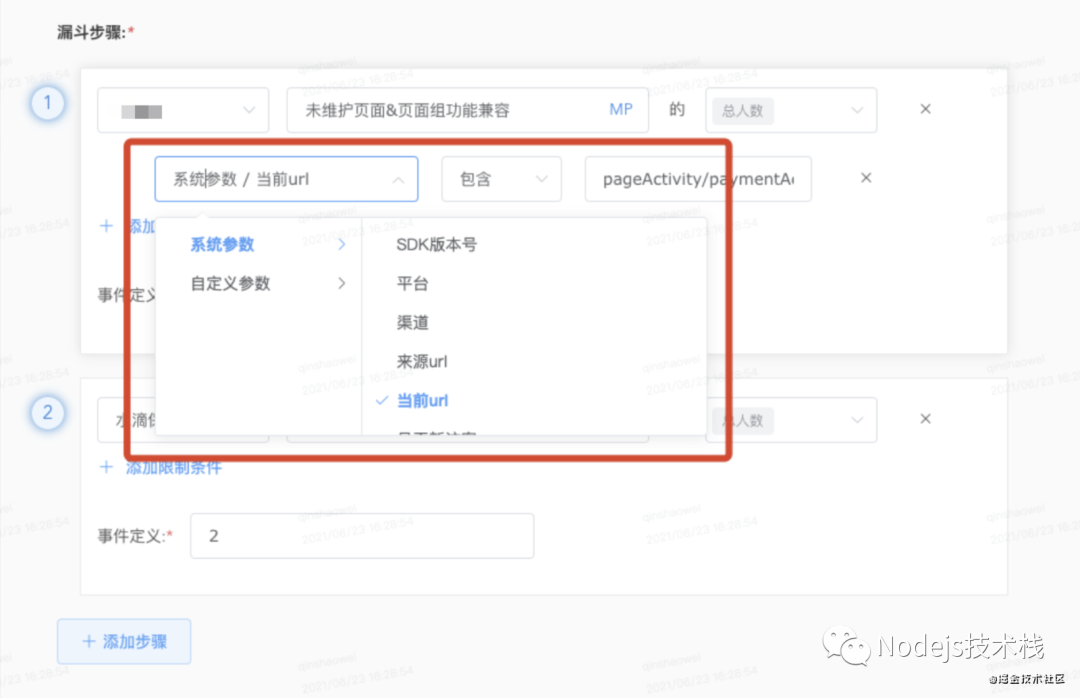Click the X on the filter condition row
This screenshot has height=698, width=1080.
[865, 178]
